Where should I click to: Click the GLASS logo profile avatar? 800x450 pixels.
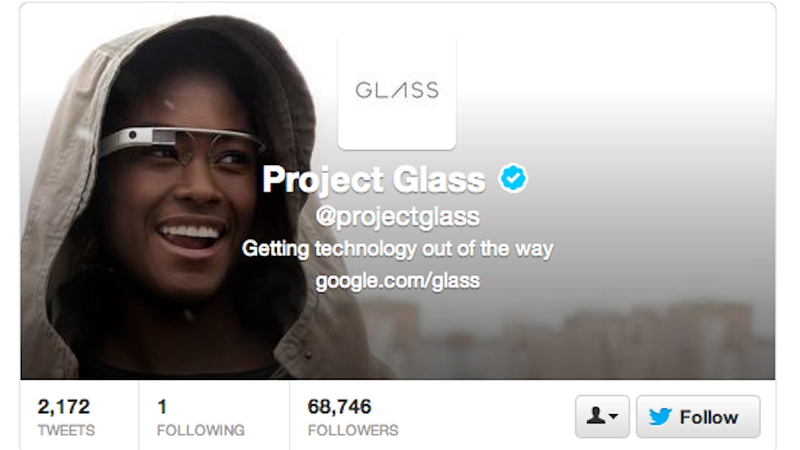click(397, 92)
